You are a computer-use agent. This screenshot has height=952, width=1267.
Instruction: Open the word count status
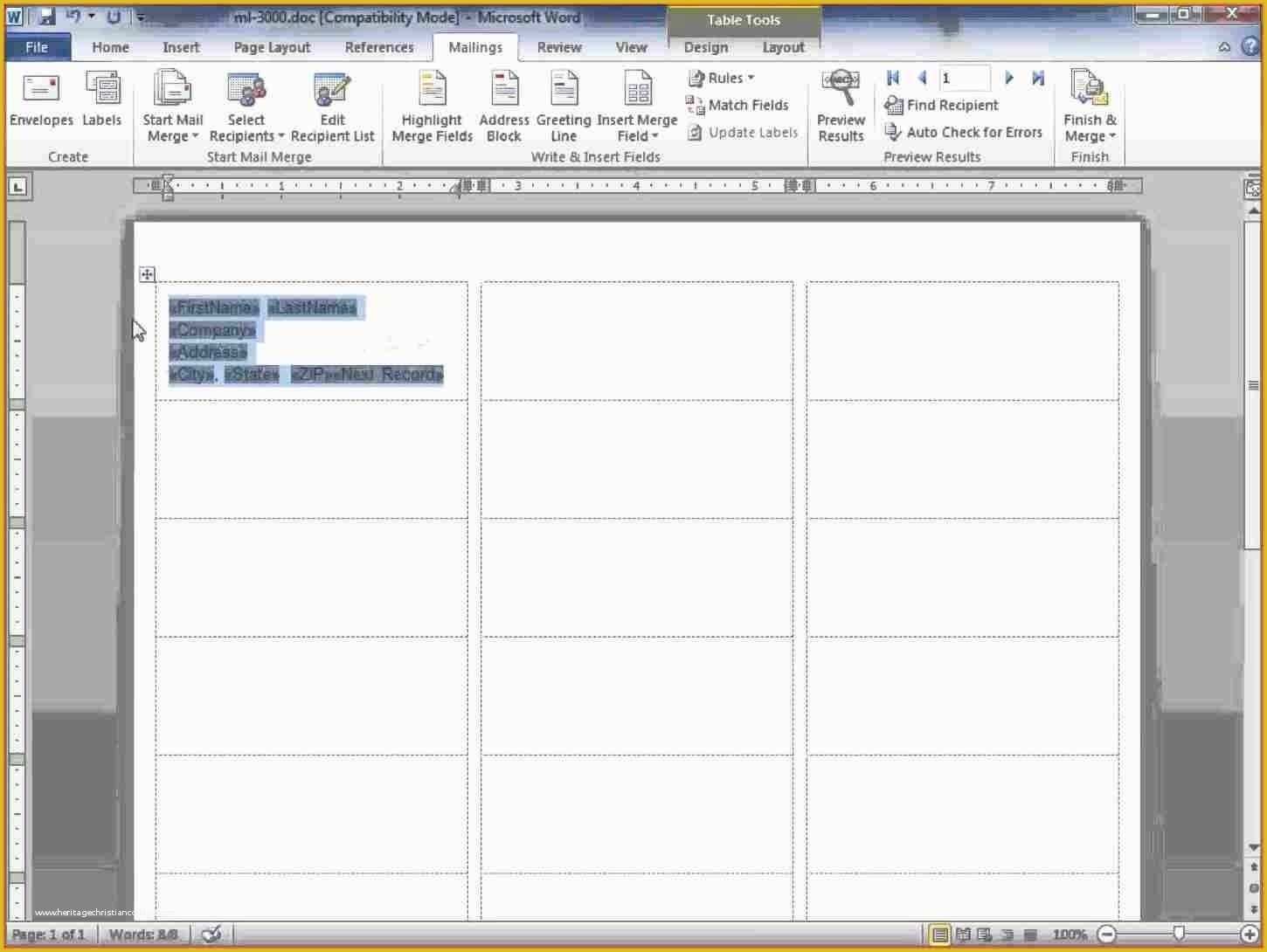pos(142,935)
